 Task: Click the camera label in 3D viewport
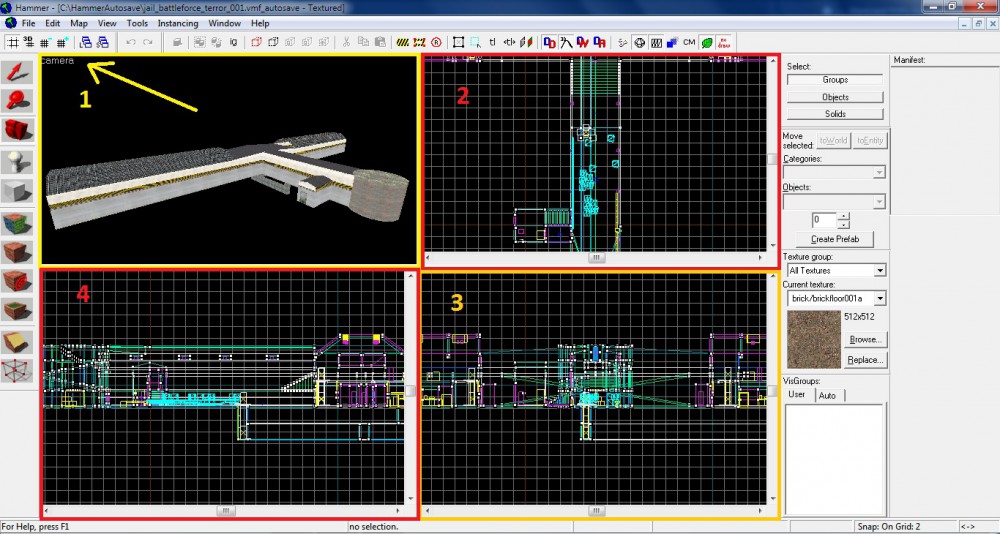57,61
